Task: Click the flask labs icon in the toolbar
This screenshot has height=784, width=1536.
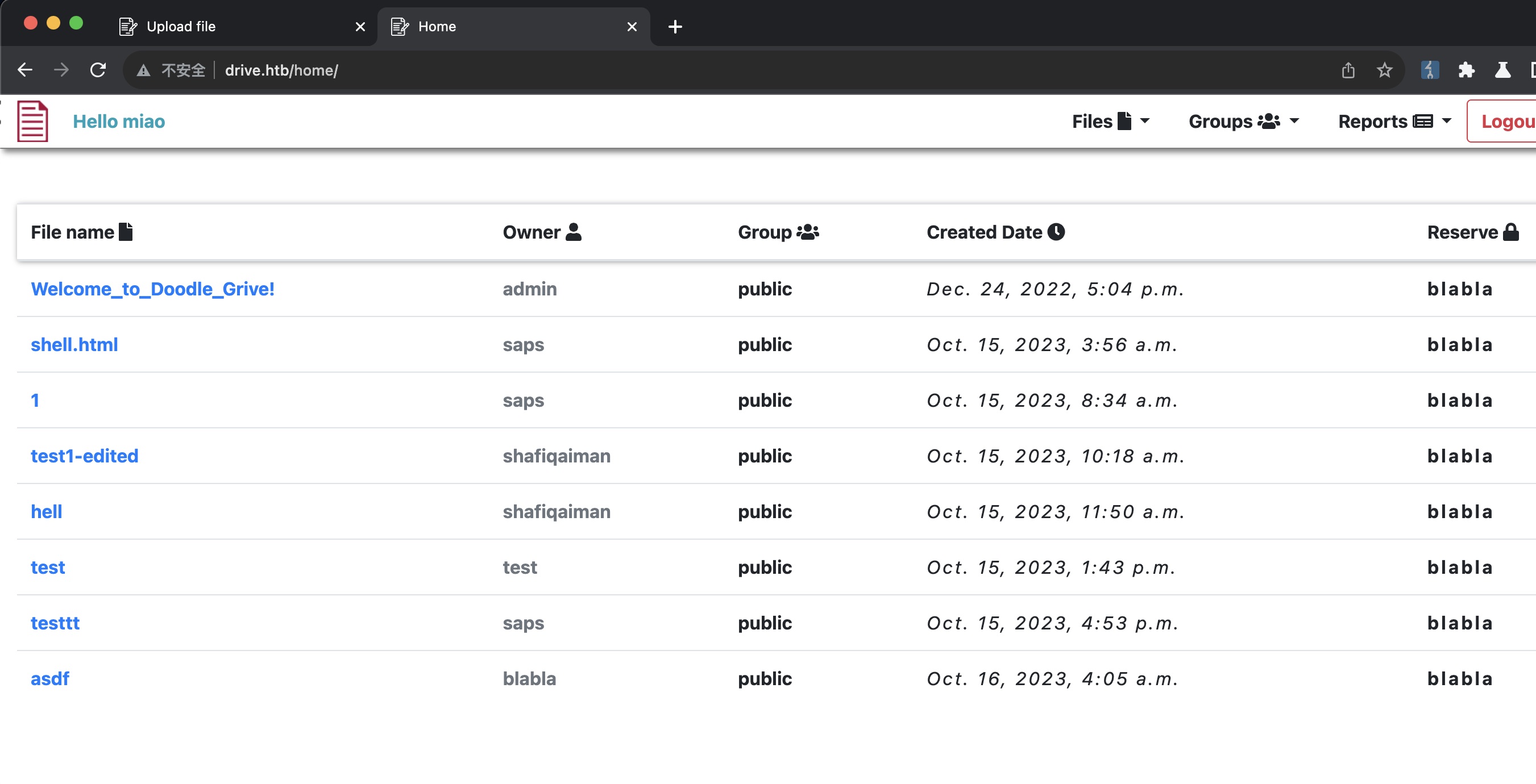Action: 1502,70
